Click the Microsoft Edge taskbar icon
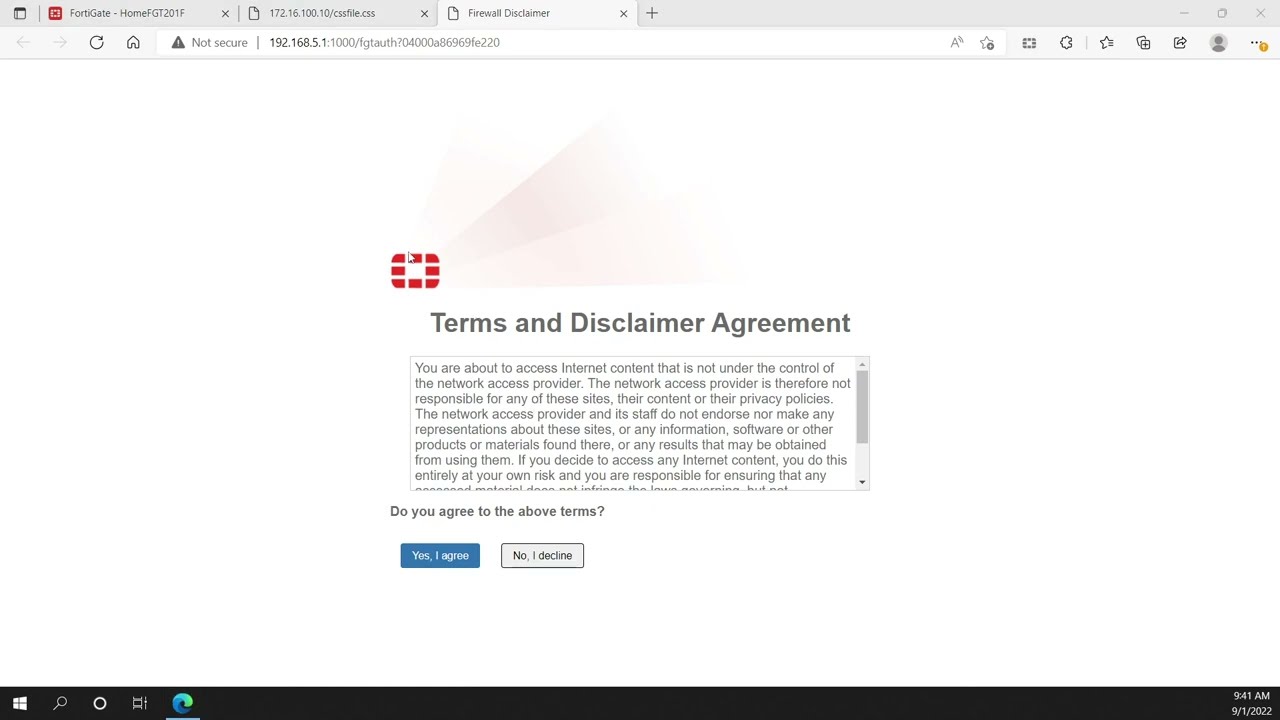 click(x=182, y=703)
